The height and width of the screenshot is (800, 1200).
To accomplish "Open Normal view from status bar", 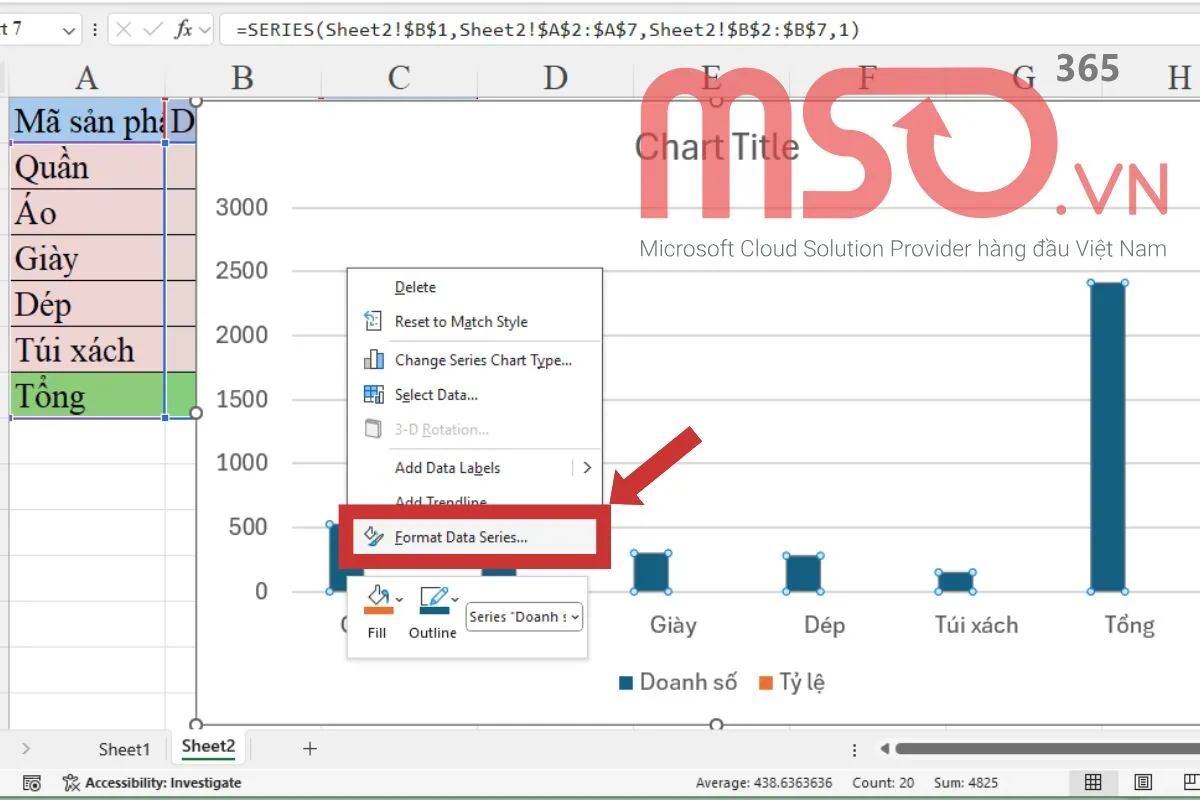I will (x=1094, y=782).
